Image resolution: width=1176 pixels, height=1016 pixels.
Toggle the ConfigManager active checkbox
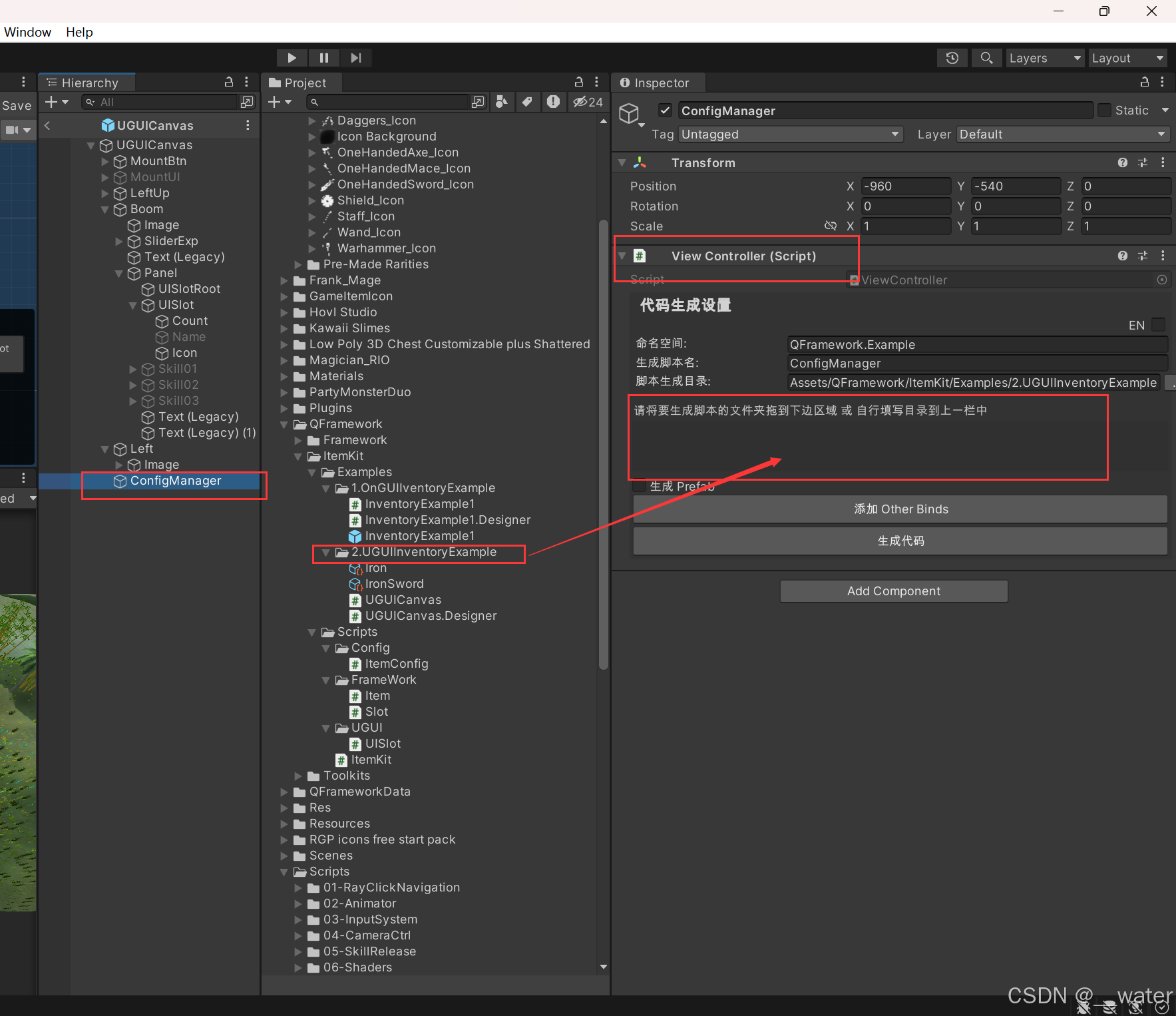[x=665, y=111]
